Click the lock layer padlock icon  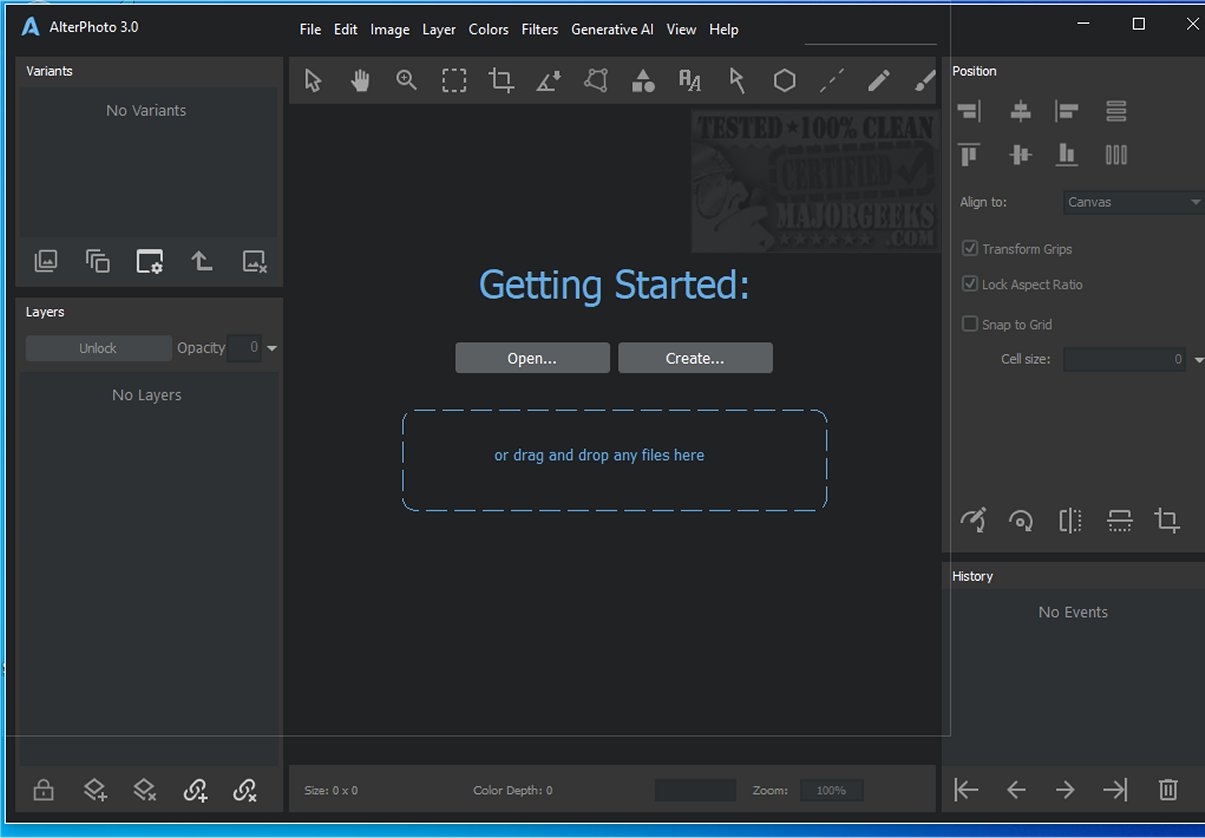click(43, 790)
